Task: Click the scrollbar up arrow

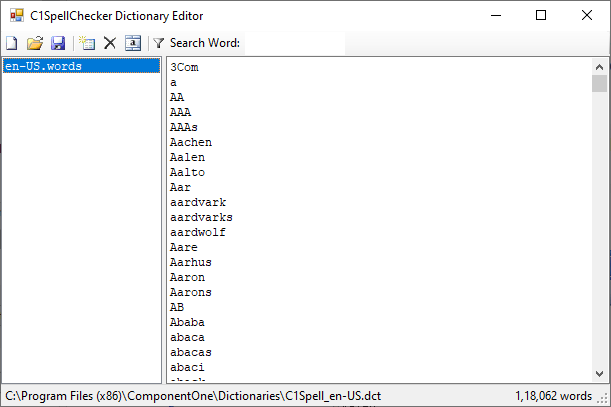Action: click(599, 67)
